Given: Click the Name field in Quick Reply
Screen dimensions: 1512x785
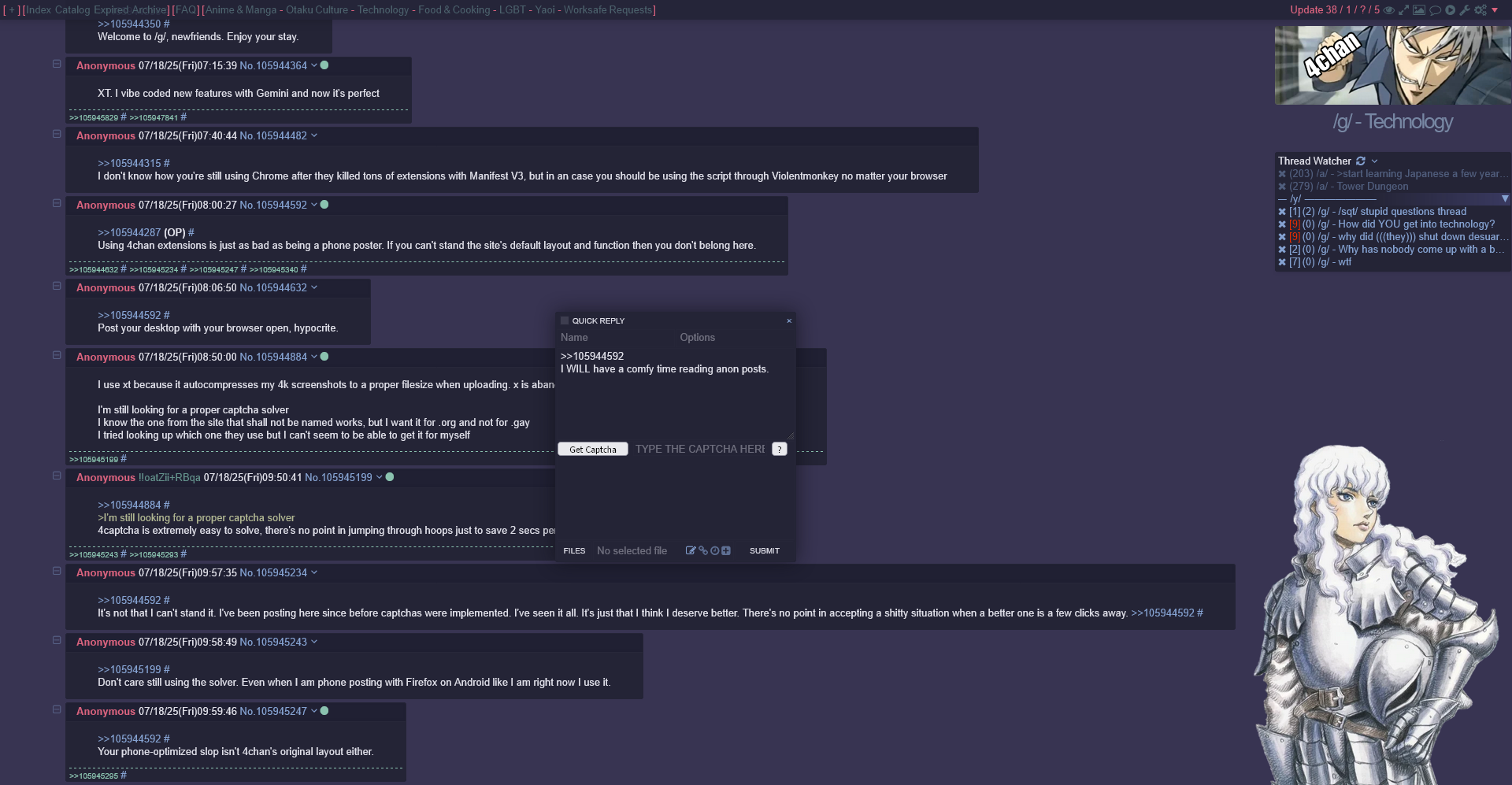Looking at the screenshot, I should [615, 337].
